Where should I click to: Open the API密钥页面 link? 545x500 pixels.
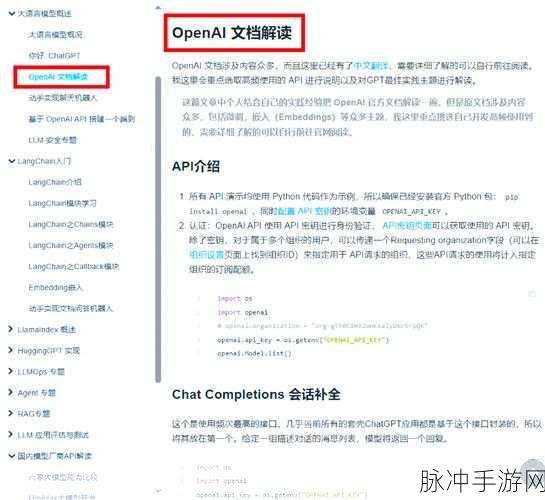407,226
